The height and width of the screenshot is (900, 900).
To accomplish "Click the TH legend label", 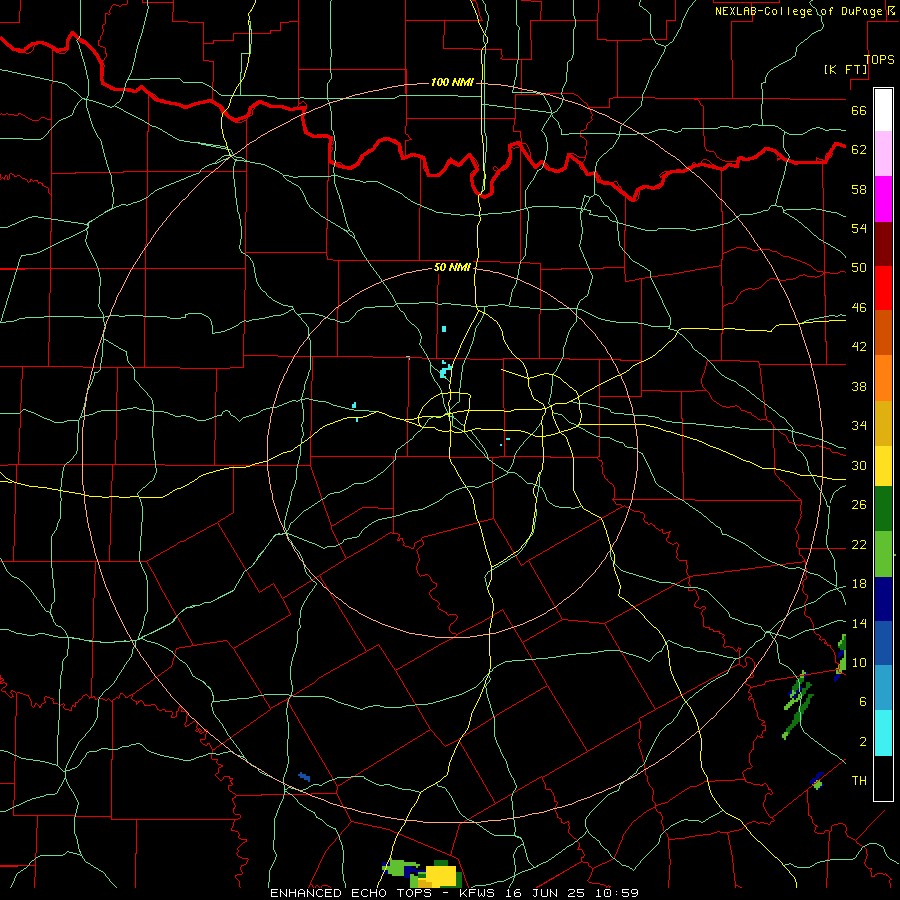I will tap(859, 780).
